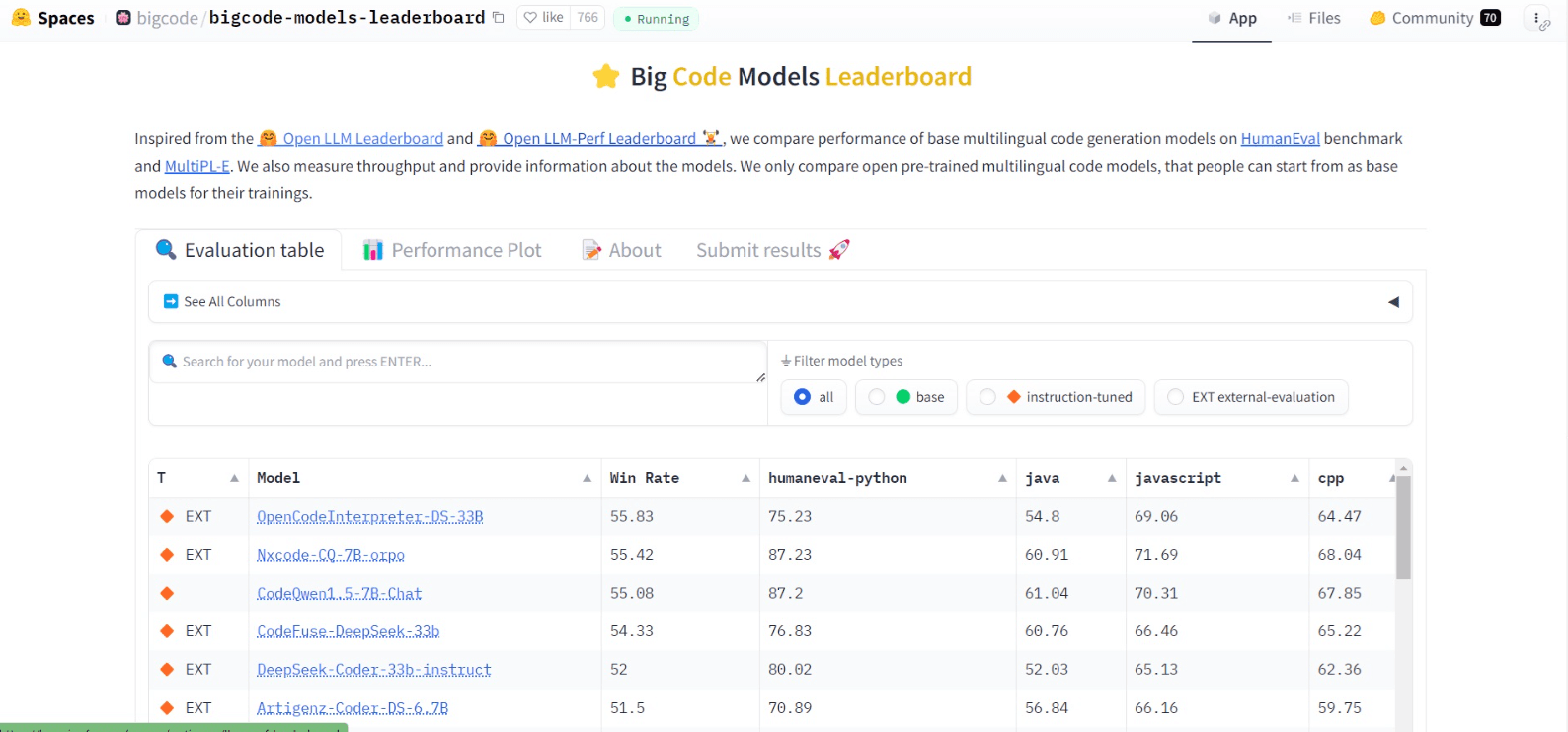1568x732 pixels.
Task: Sort by Win Rate column arrow
Action: click(745, 478)
